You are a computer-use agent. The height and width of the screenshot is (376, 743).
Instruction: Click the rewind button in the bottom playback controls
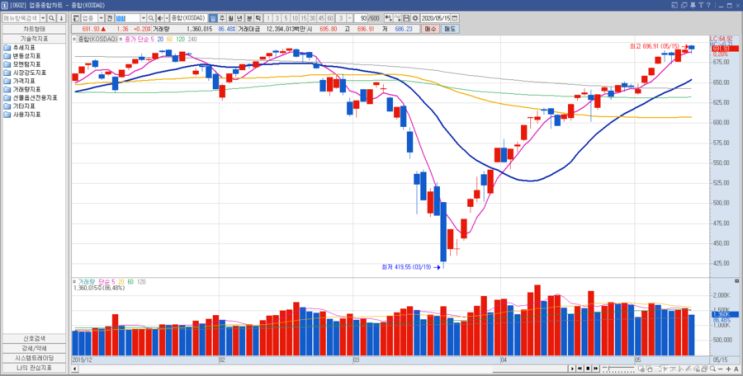click(x=580, y=368)
